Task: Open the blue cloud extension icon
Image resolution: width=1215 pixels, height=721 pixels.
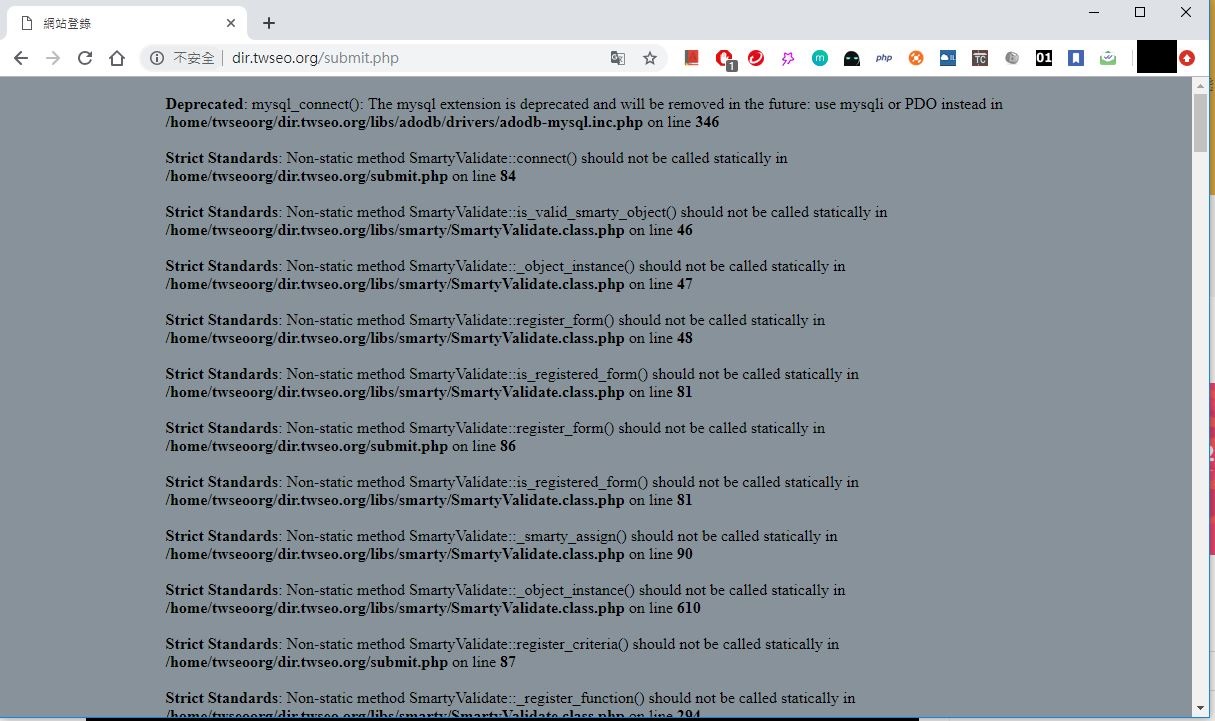Action: pos(948,58)
